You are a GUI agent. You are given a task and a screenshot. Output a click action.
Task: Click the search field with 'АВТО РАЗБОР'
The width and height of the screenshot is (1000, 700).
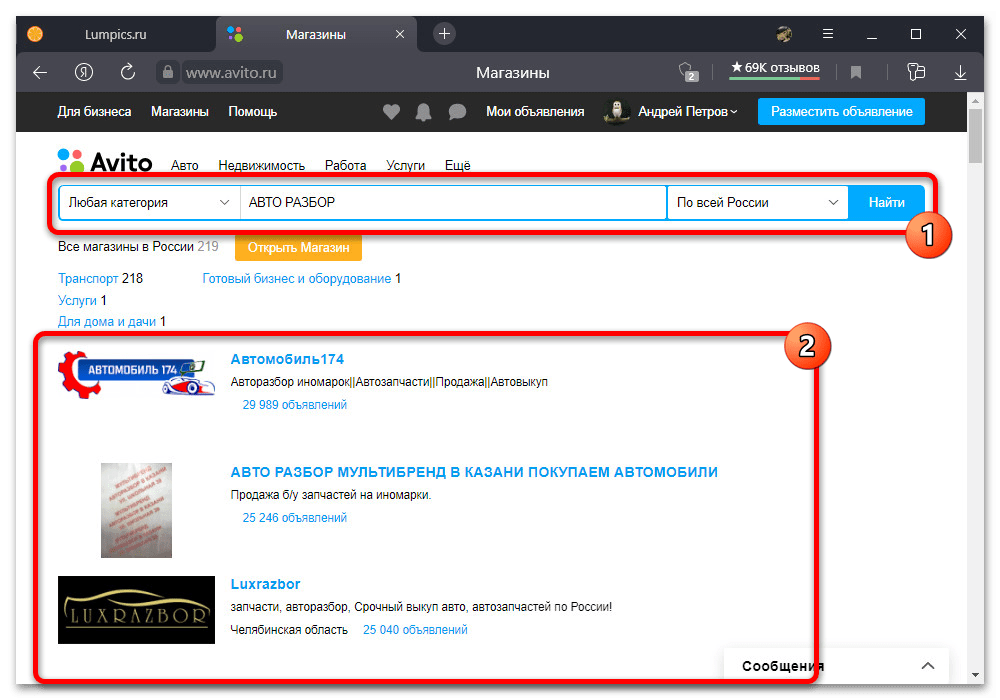click(x=452, y=202)
